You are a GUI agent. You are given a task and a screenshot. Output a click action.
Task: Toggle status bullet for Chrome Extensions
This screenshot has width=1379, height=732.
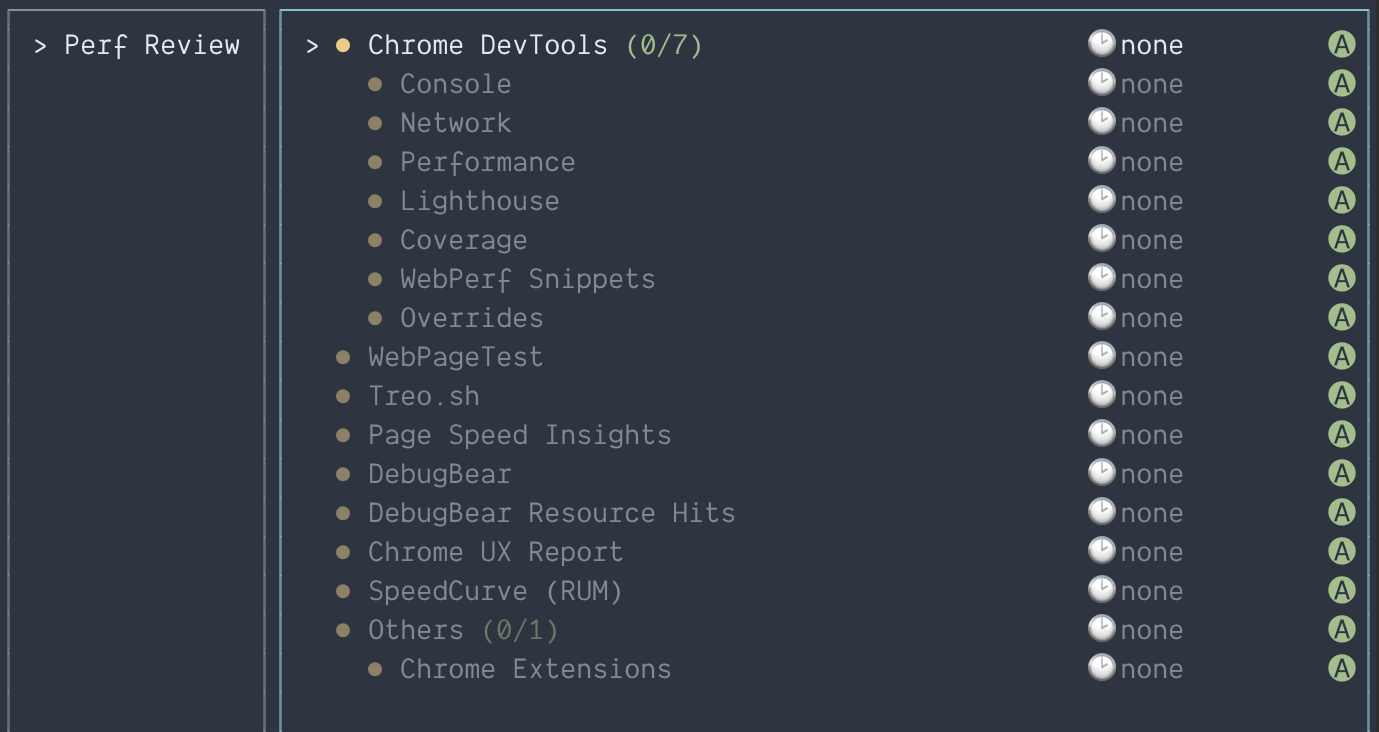(x=375, y=669)
